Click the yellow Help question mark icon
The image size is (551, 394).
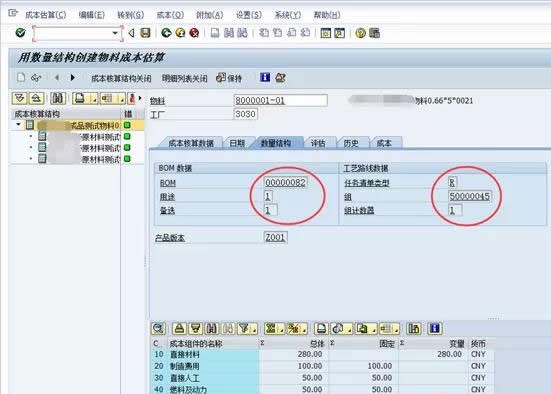click(x=361, y=33)
